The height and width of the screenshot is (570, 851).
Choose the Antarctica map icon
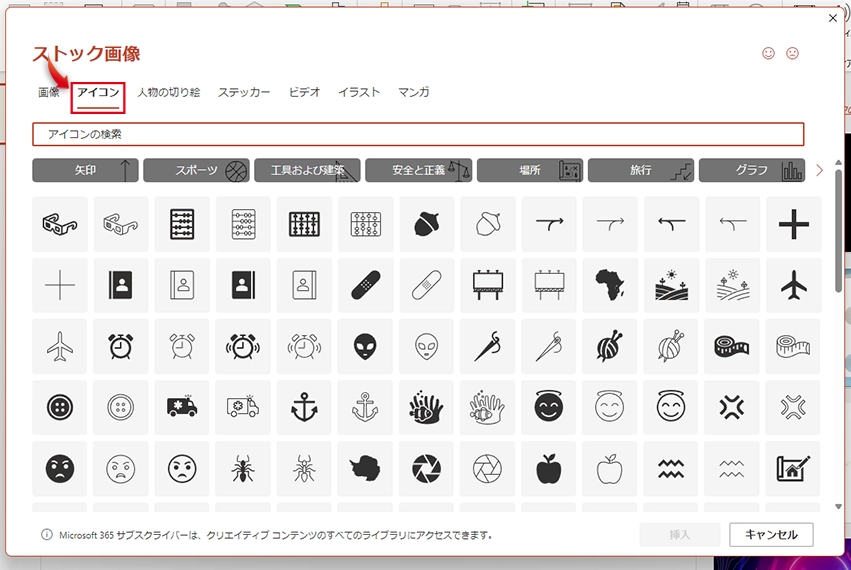coord(365,468)
